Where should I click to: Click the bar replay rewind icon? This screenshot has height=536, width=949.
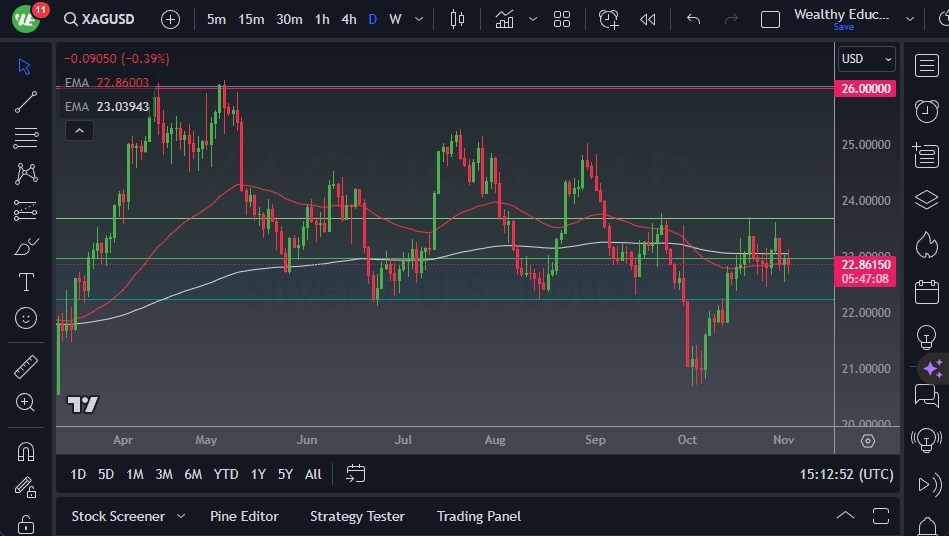click(x=648, y=19)
